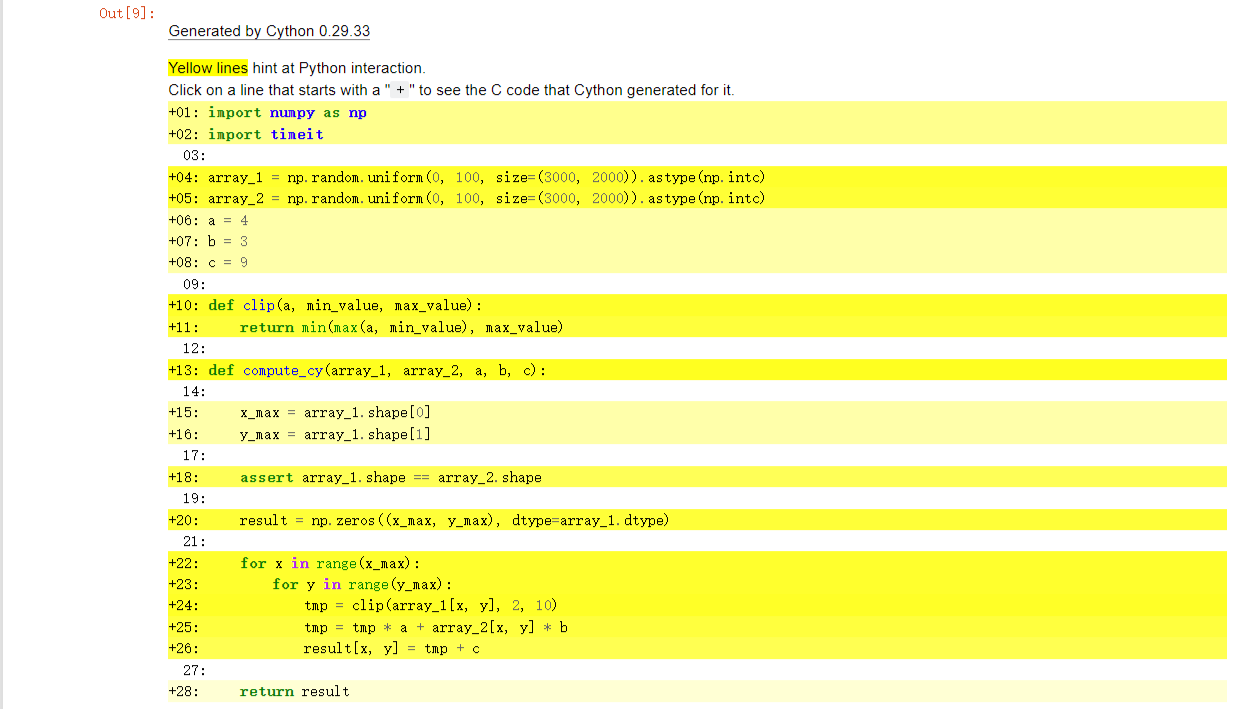Viewport: 1256px width, 709px height.
Task: Expand line +22 for x in range
Action: click(697, 563)
